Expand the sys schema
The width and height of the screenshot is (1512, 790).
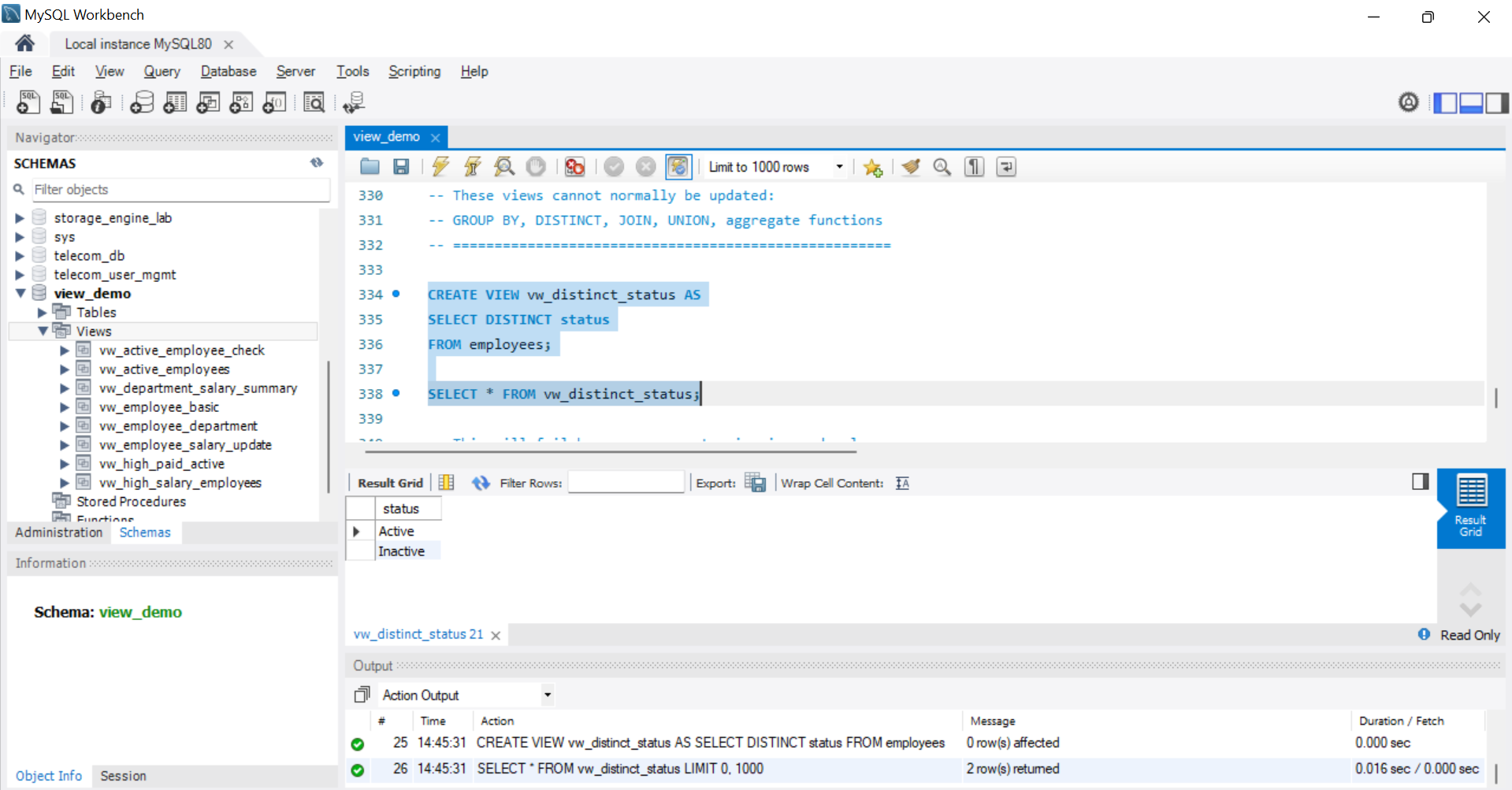(x=20, y=237)
